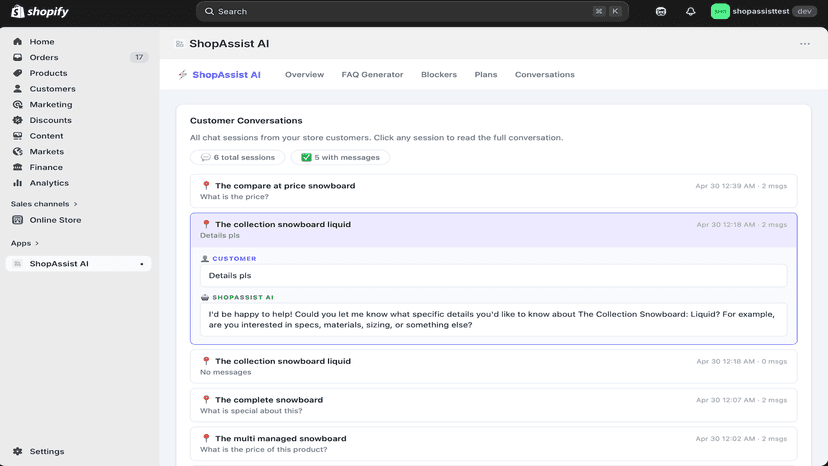Collapse the expanded collection snowboard liquid session

click(x=493, y=230)
